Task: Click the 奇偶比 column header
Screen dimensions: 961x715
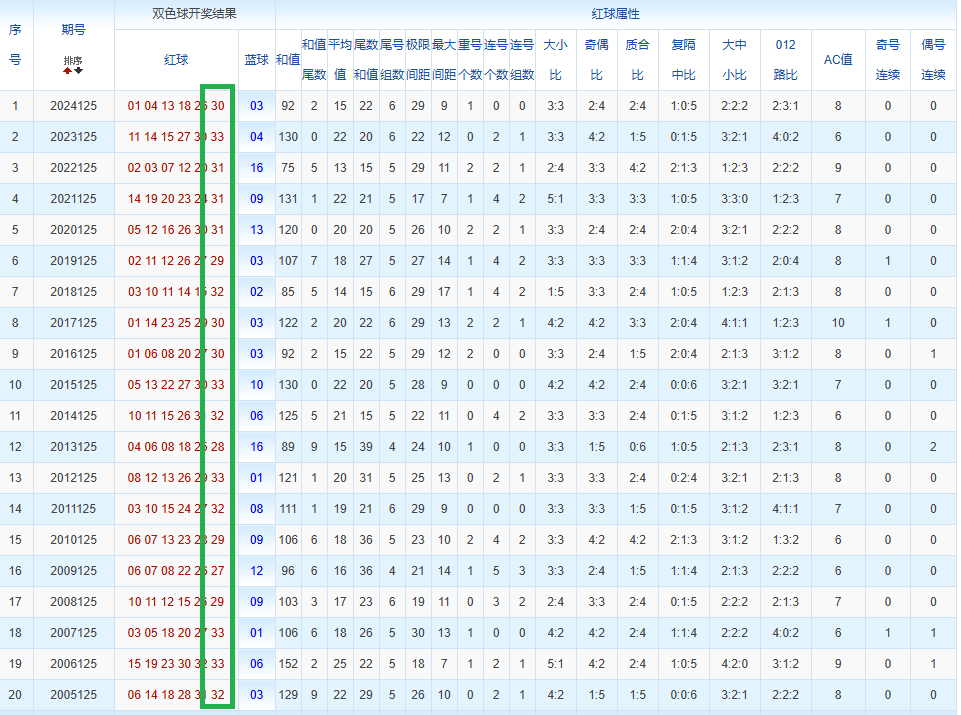Action: [x=597, y=59]
